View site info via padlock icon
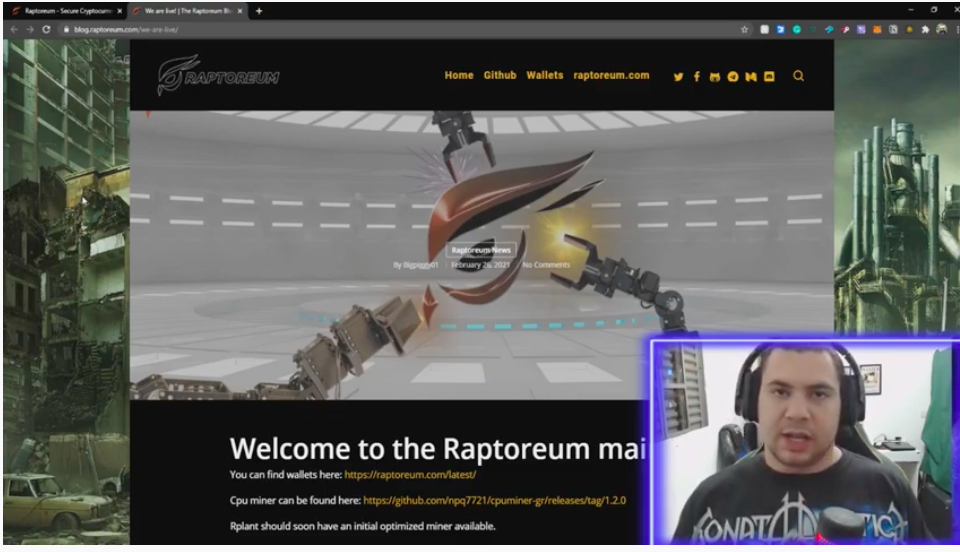Screen dimensions: 960x552 pos(66,29)
